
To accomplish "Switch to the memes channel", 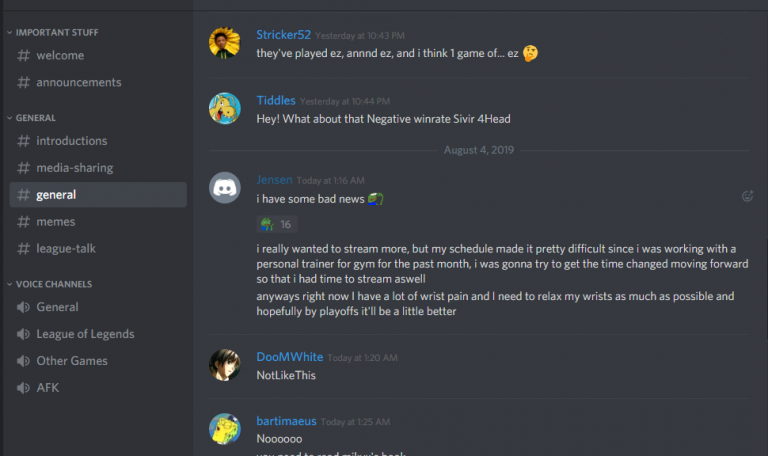I will (98, 222).
